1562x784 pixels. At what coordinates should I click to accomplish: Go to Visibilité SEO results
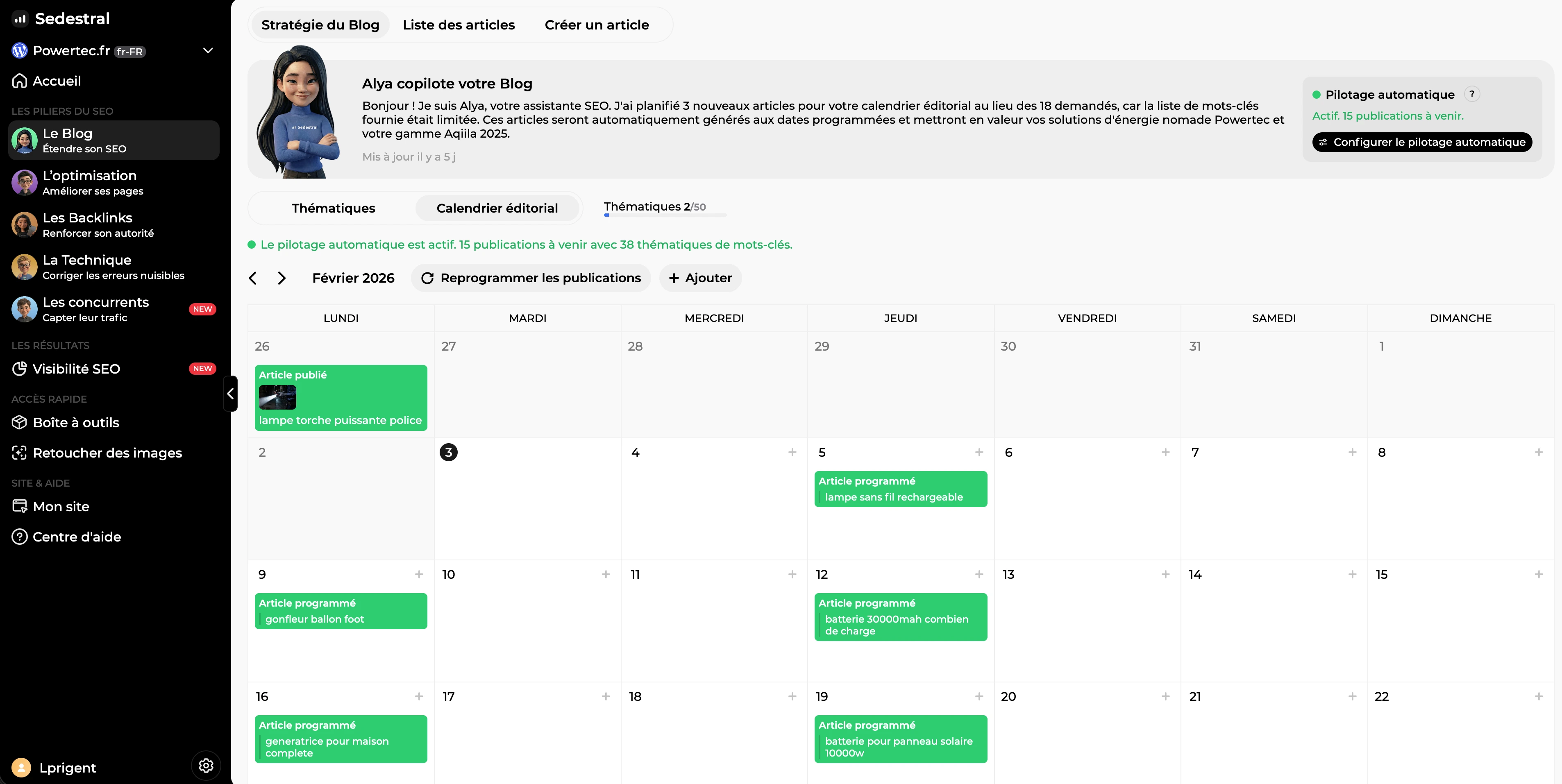pos(76,369)
